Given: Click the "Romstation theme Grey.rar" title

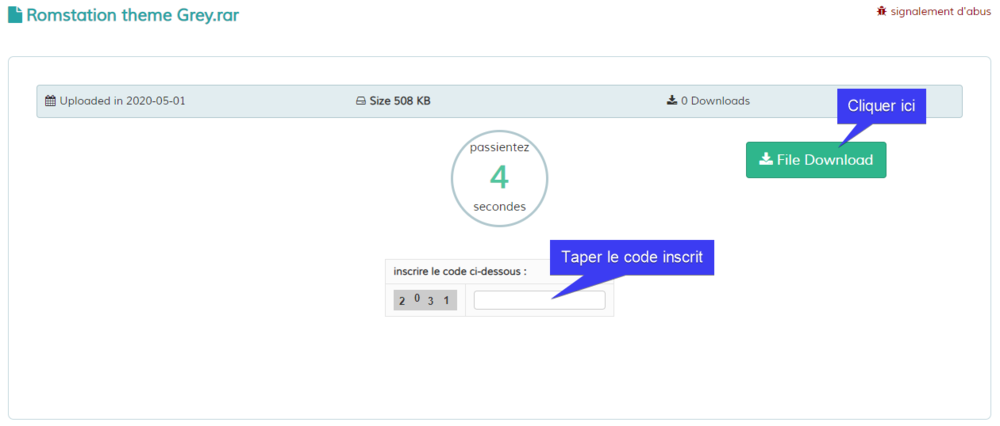Looking at the screenshot, I should [133, 16].
